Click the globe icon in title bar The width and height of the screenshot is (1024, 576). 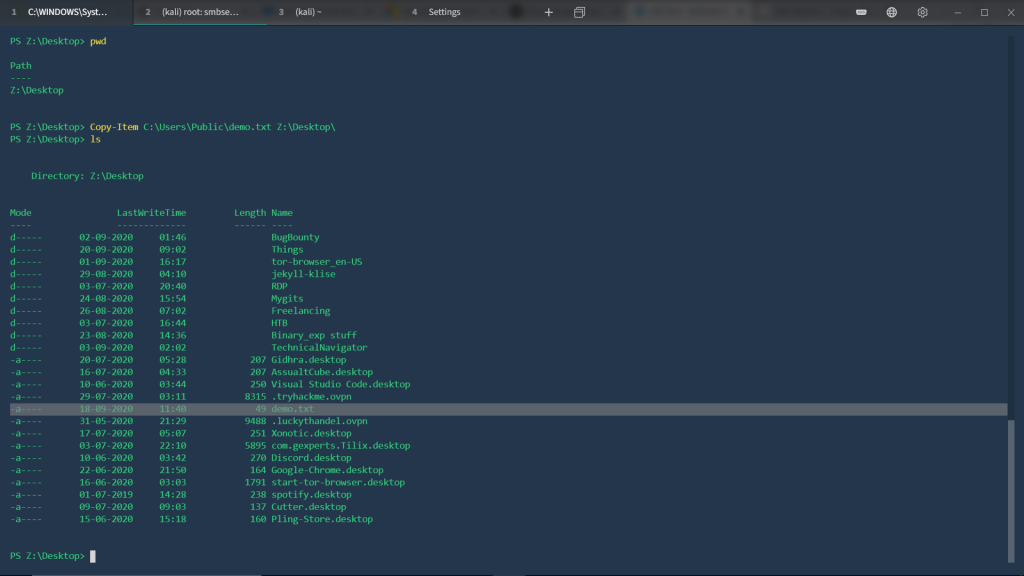tap(891, 12)
